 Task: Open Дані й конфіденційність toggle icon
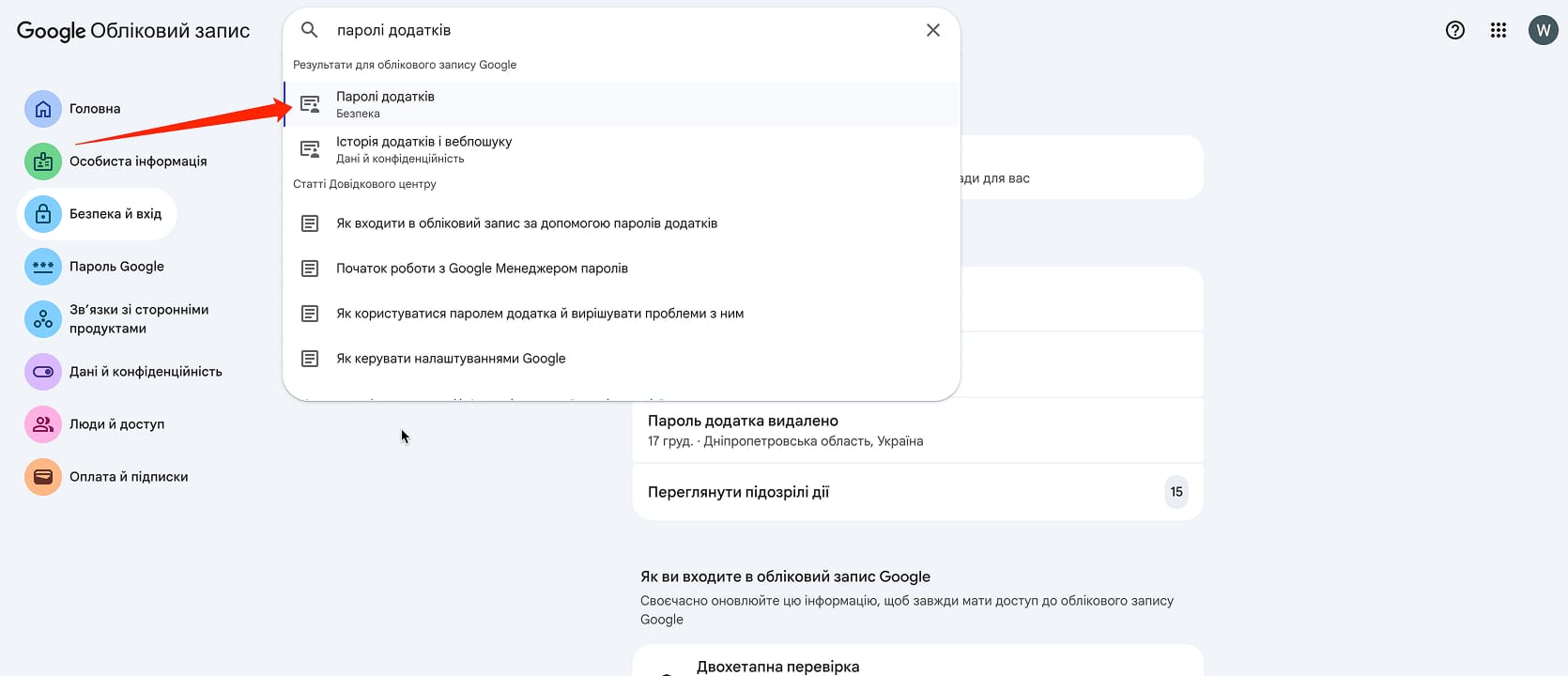coord(43,372)
